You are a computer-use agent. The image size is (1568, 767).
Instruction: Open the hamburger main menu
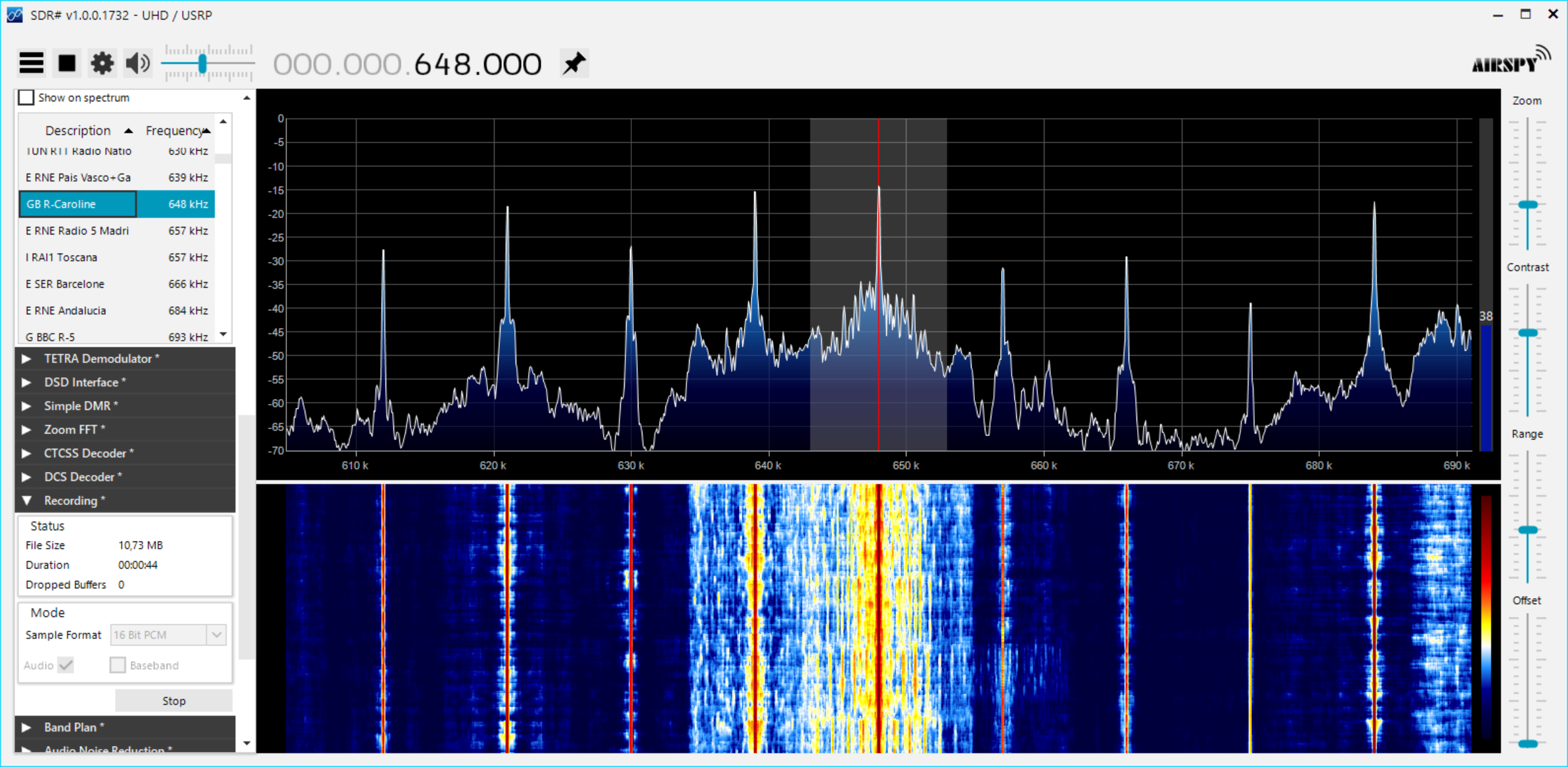point(31,63)
